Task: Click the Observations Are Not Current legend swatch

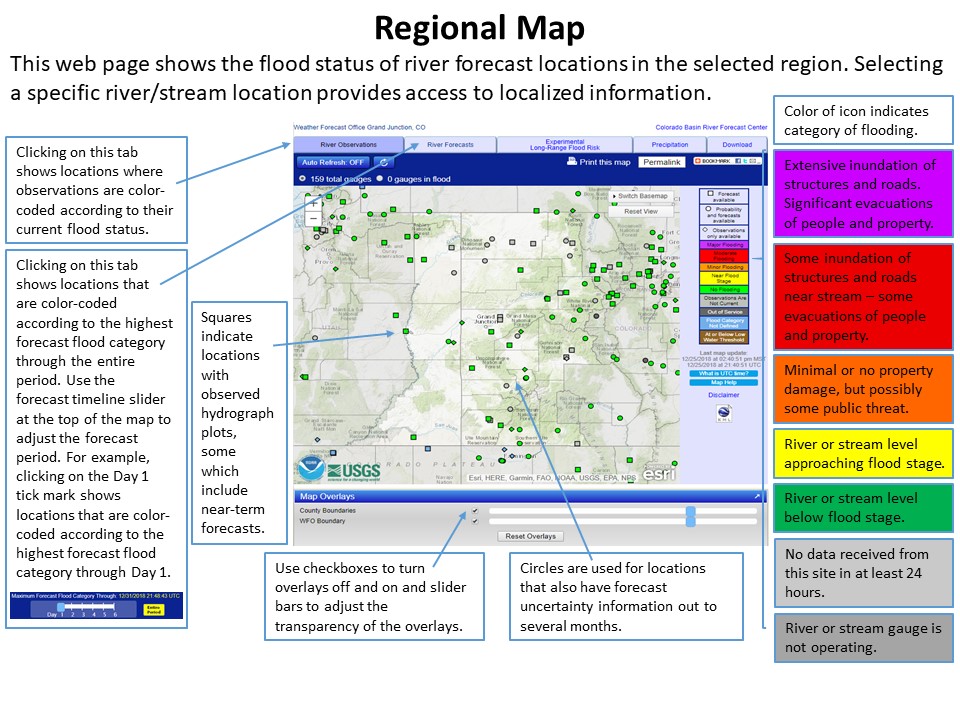Action: tap(724, 301)
